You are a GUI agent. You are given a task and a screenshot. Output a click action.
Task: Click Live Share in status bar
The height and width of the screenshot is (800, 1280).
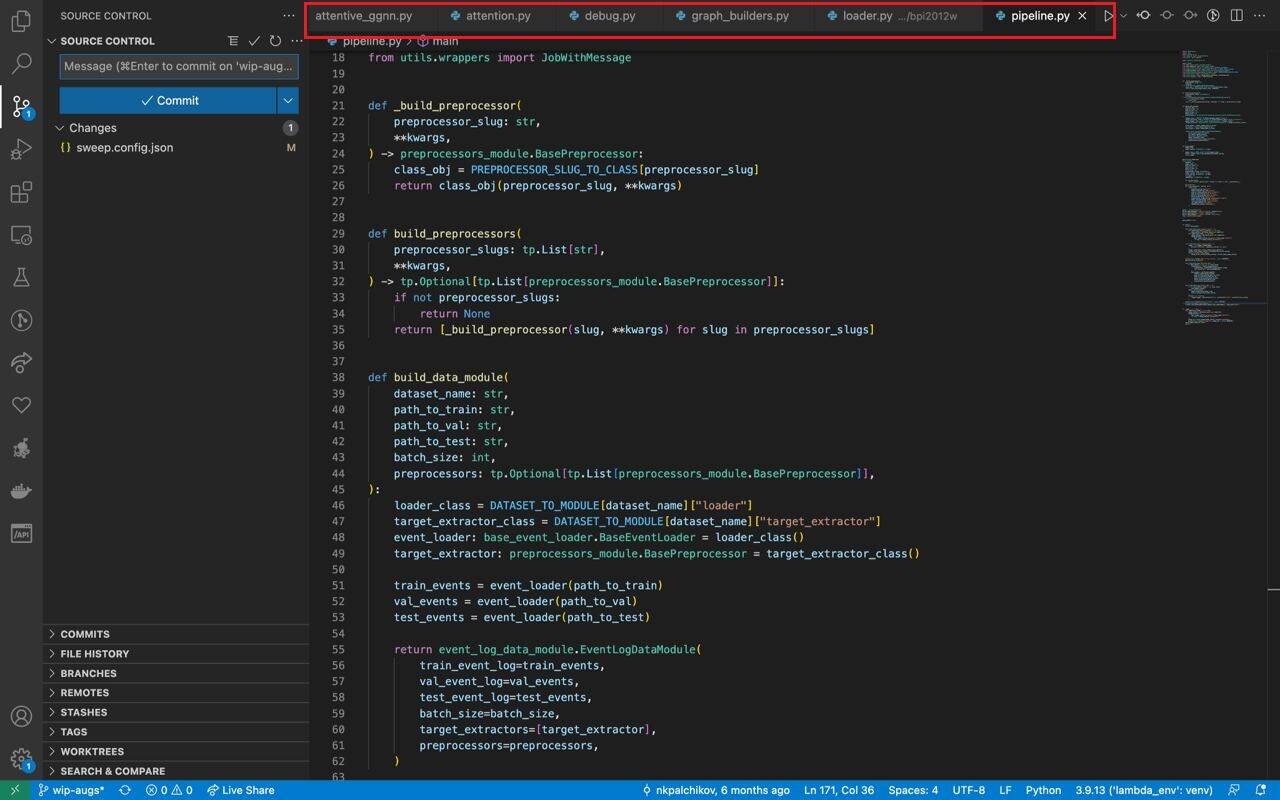pos(240,790)
